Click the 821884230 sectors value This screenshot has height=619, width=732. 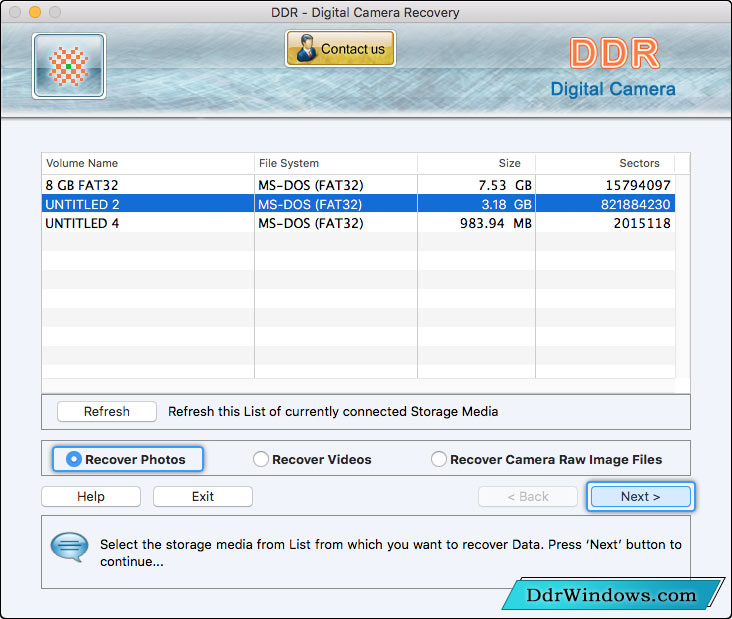tap(635, 204)
